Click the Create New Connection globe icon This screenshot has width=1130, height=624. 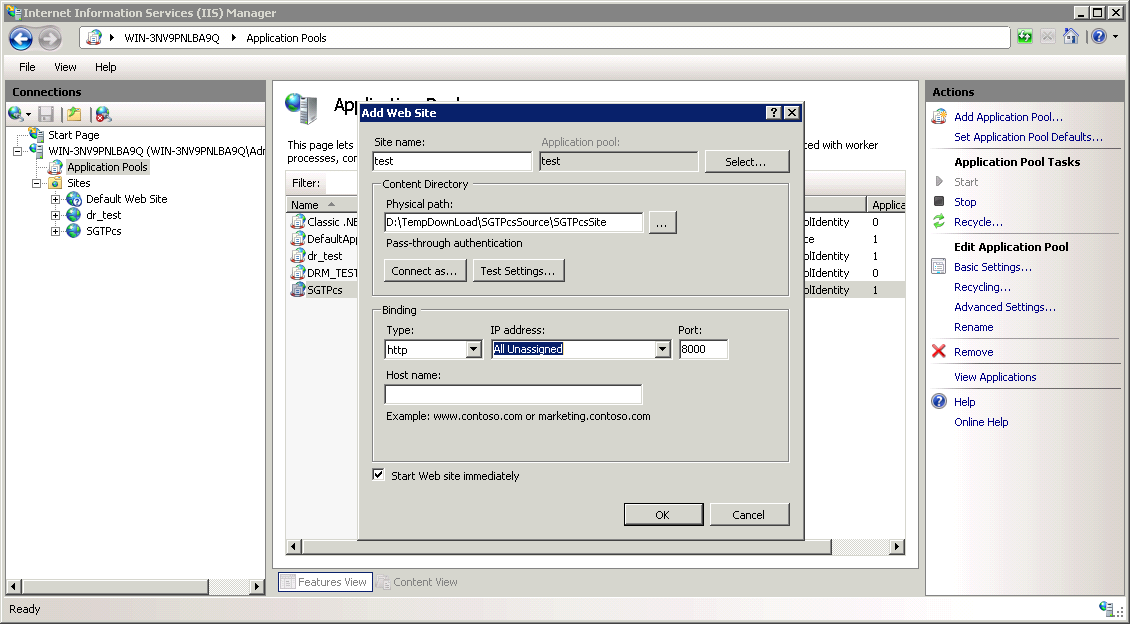click(15, 114)
